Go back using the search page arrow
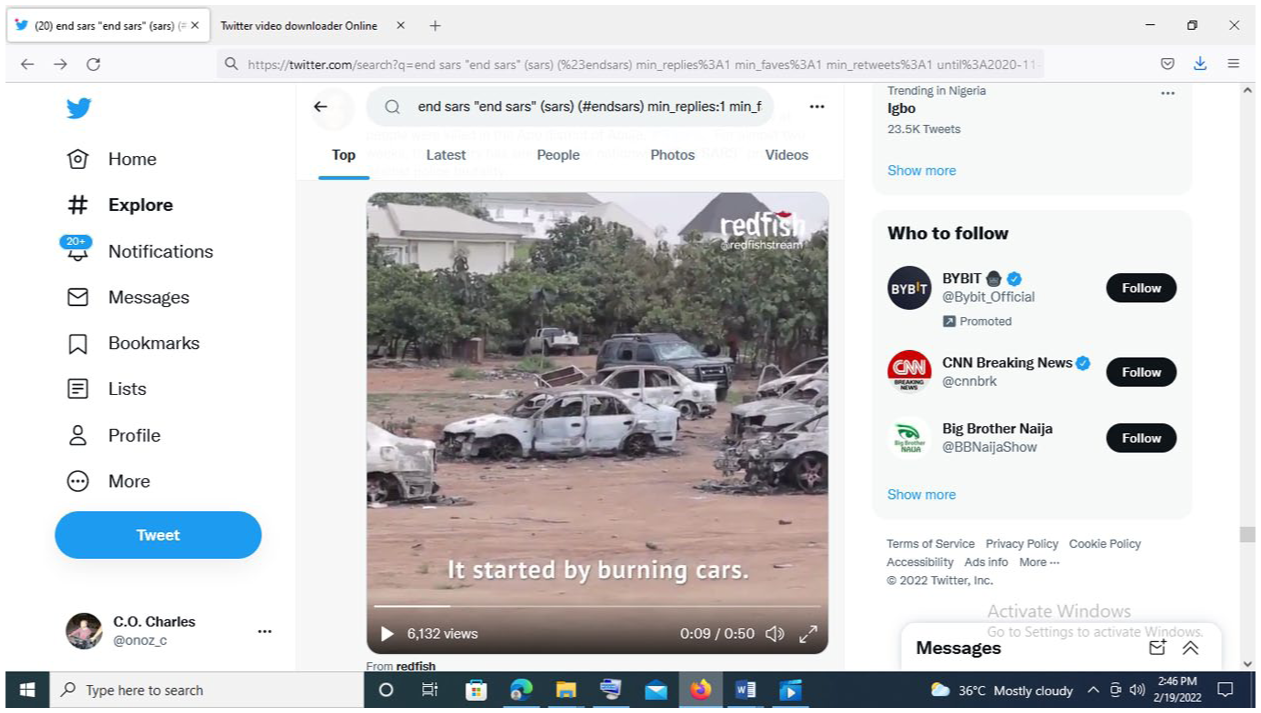The width and height of the screenshot is (1261, 713). pos(320,107)
